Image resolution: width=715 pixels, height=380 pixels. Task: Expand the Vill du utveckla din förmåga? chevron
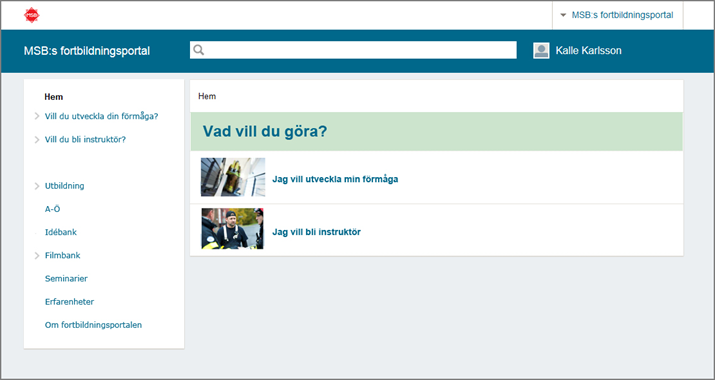37,116
